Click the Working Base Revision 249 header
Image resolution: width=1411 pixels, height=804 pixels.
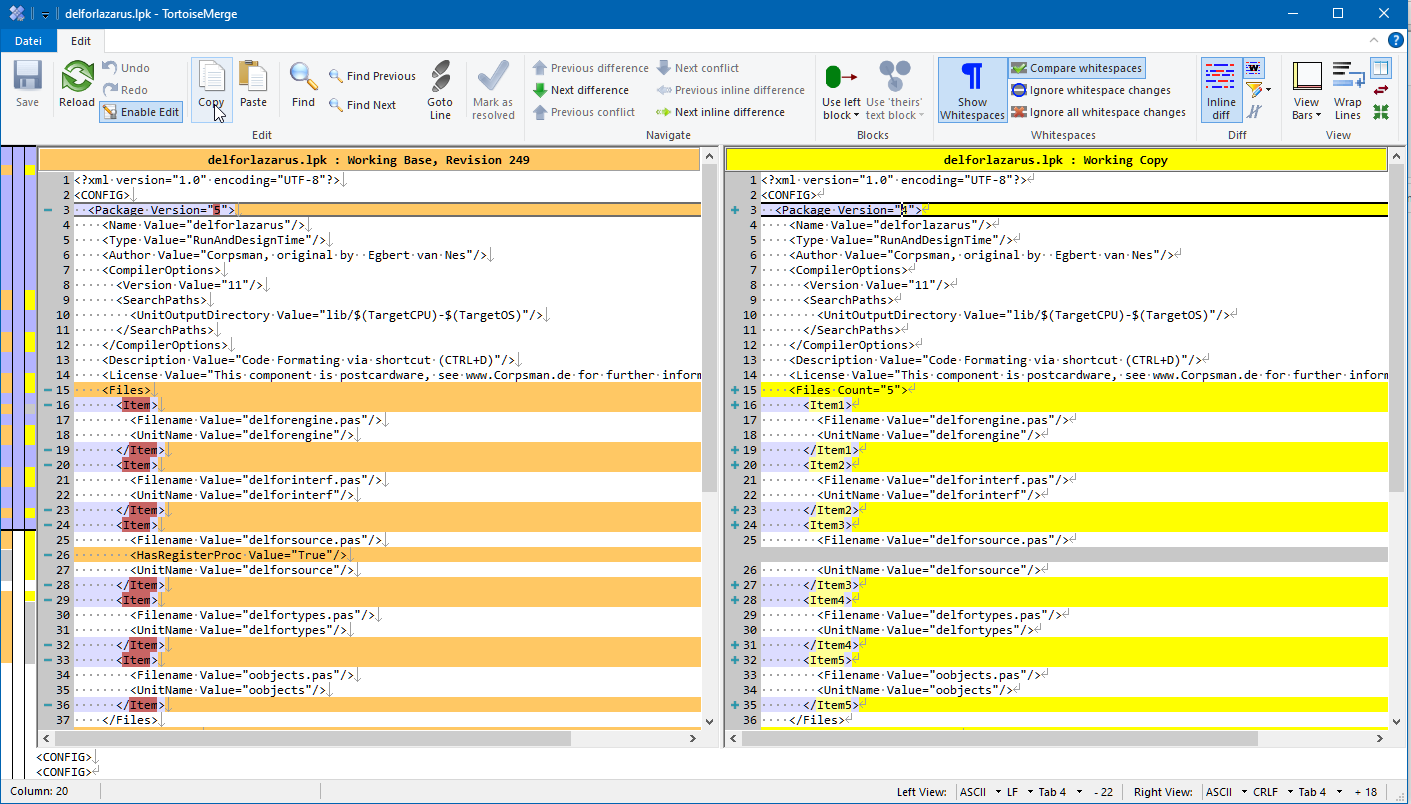369,160
